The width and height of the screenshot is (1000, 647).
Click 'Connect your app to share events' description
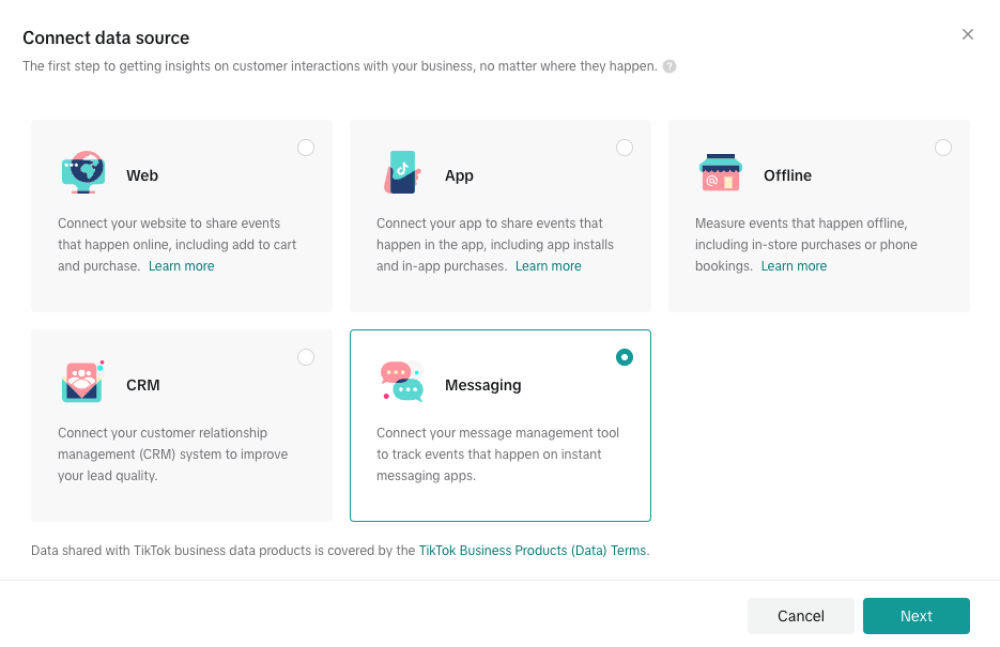(x=495, y=244)
